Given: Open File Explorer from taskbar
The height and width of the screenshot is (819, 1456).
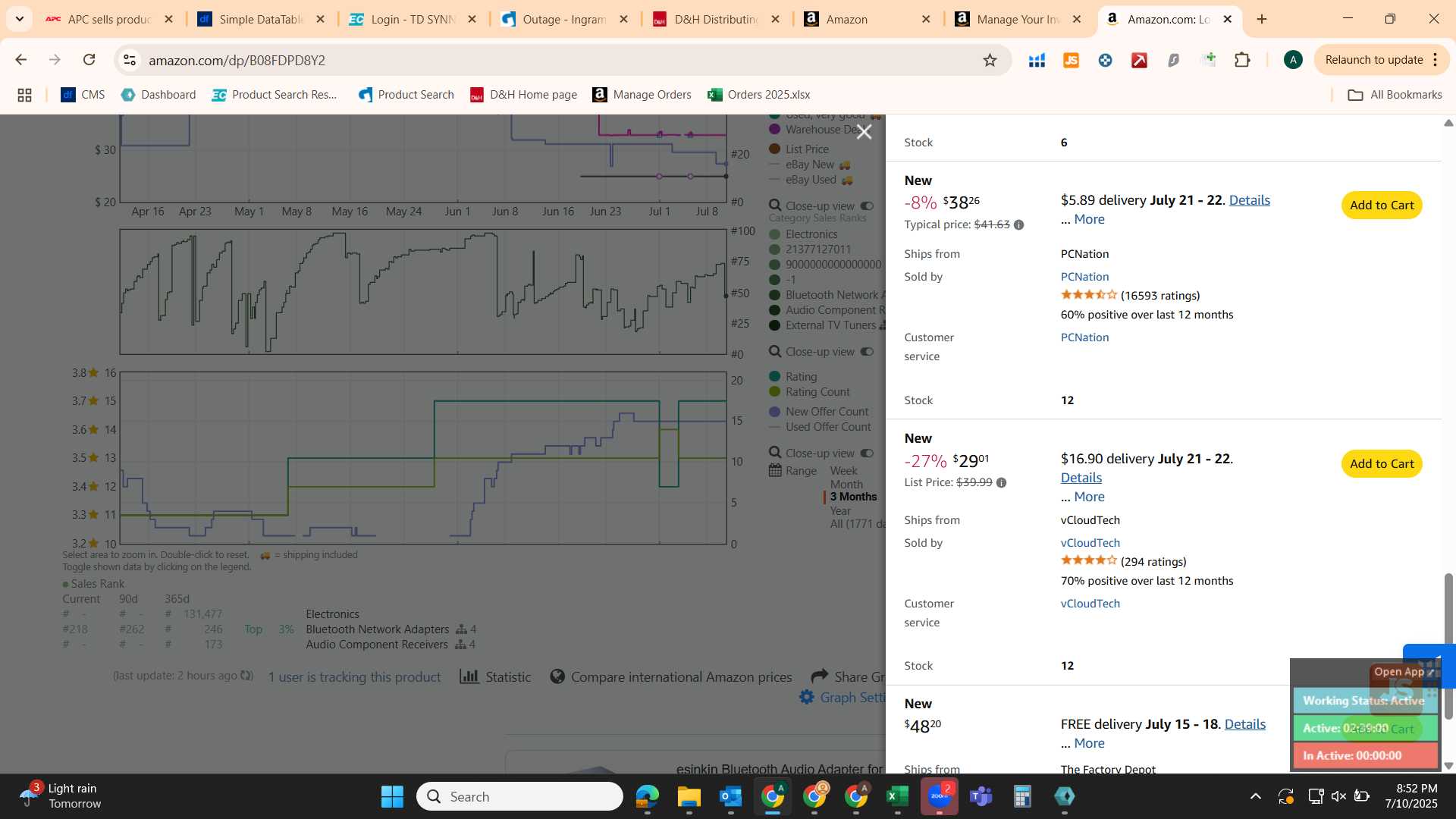Looking at the screenshot, I should (689, 796).
